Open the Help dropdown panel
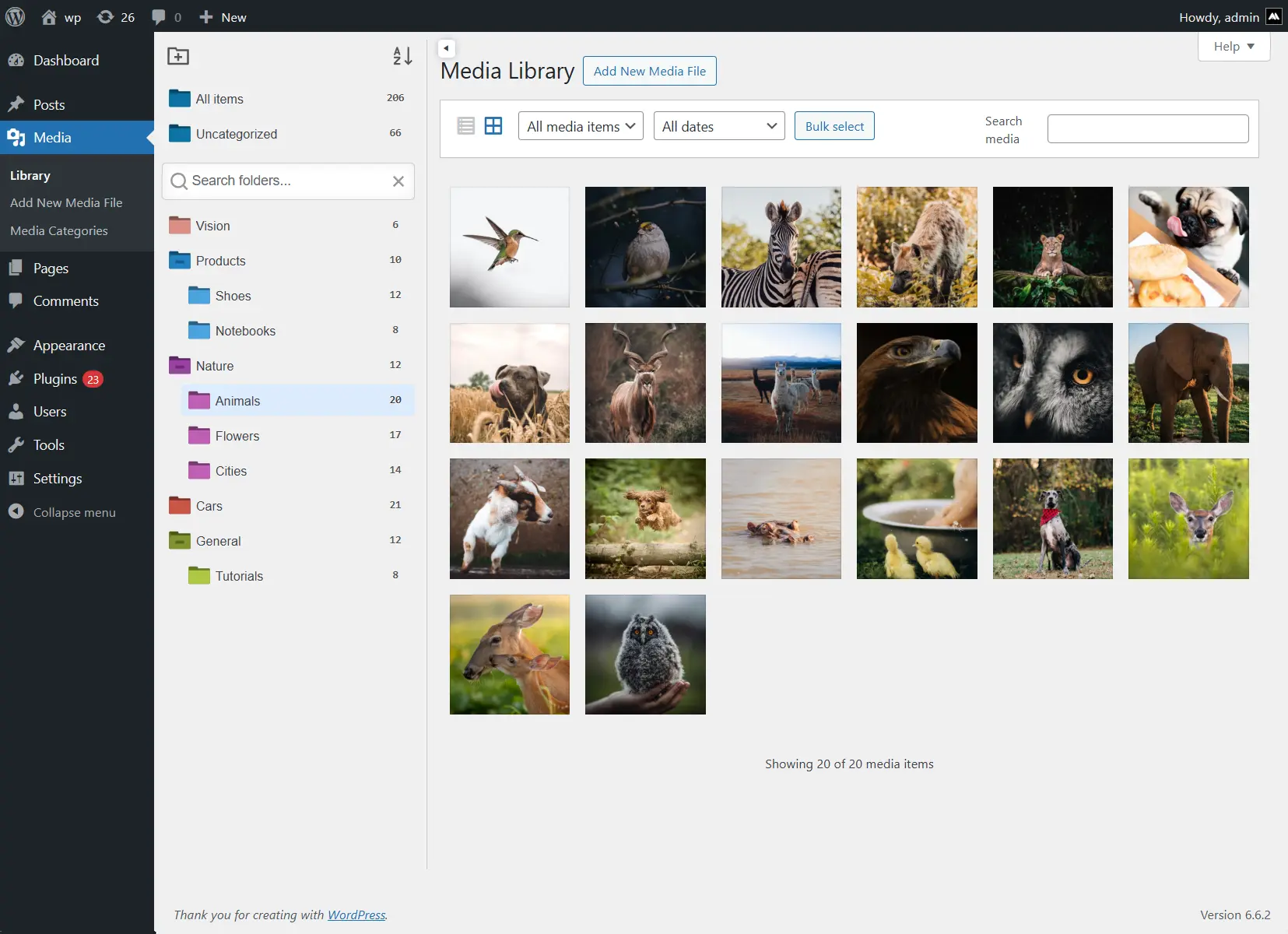This screenshot has height=934, width=1288. click(x=1233, y=46)
